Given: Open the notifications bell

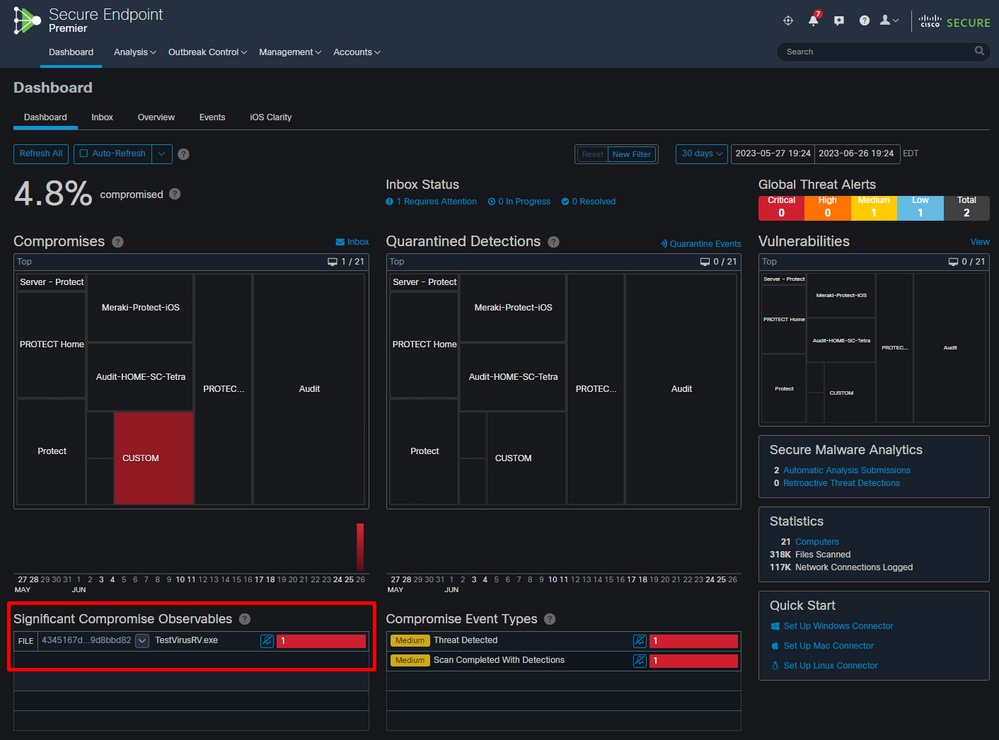Looking at the screenshot, I should pyautogui.click(x=814, y=20).
